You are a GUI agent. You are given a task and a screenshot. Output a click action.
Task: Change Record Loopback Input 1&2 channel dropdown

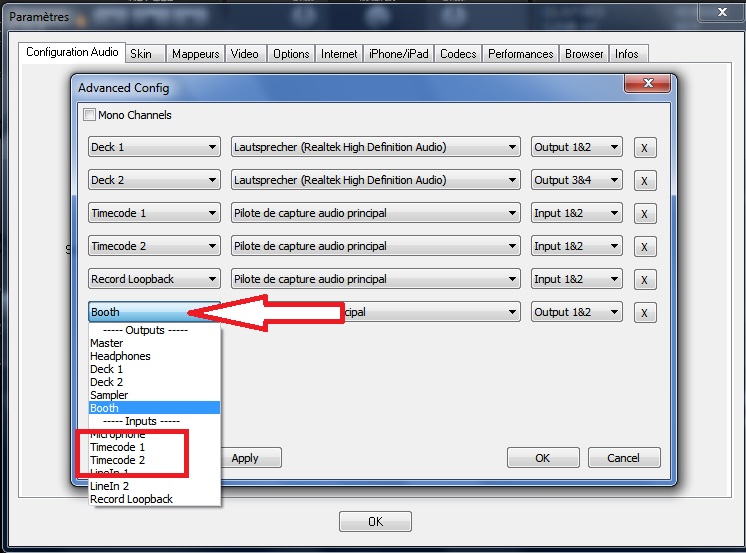(577, 279)
